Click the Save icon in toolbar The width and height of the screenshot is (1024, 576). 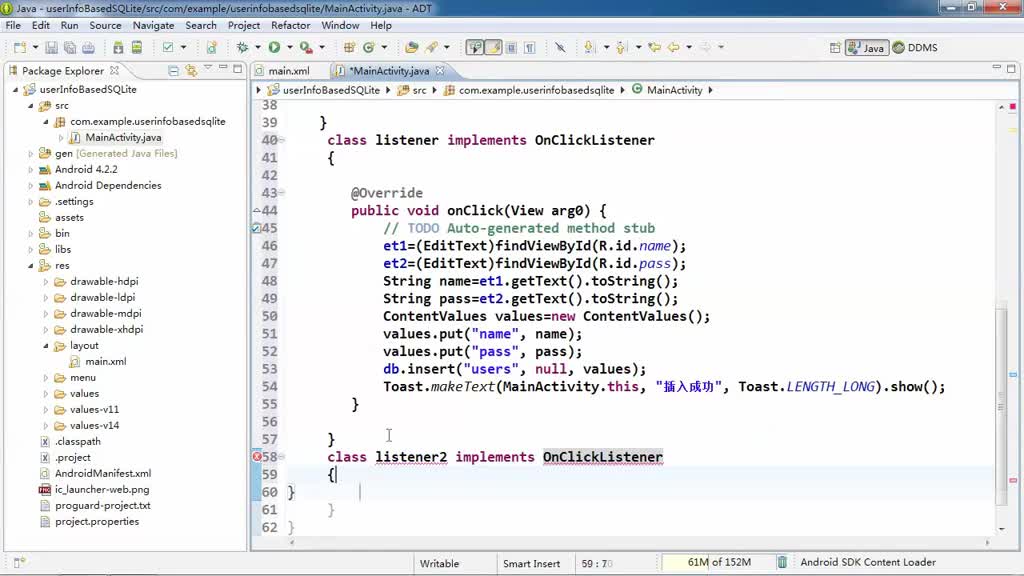51,48
